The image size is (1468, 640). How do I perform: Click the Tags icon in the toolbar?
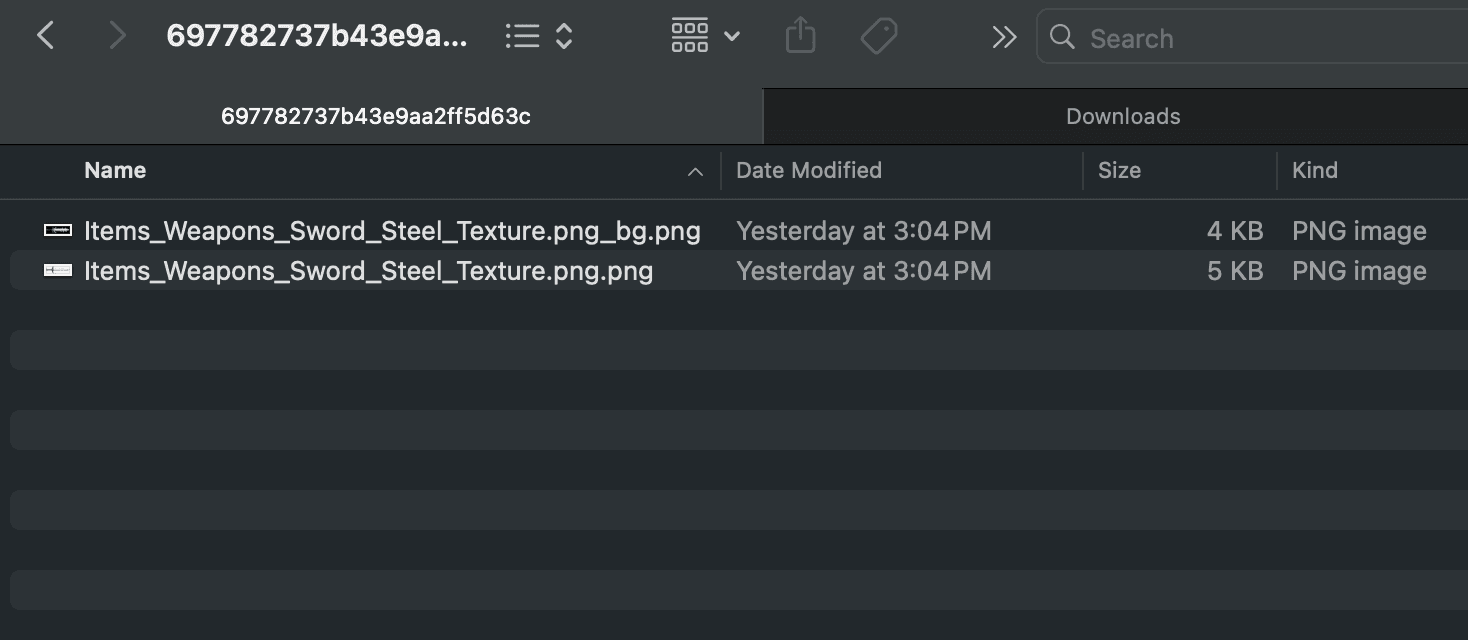(x=878, y=35)
